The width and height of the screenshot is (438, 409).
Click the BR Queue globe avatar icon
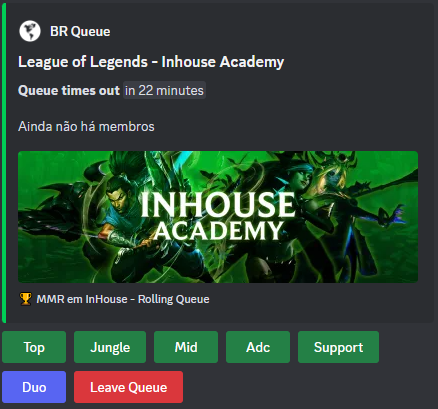[x=30, y=31]
